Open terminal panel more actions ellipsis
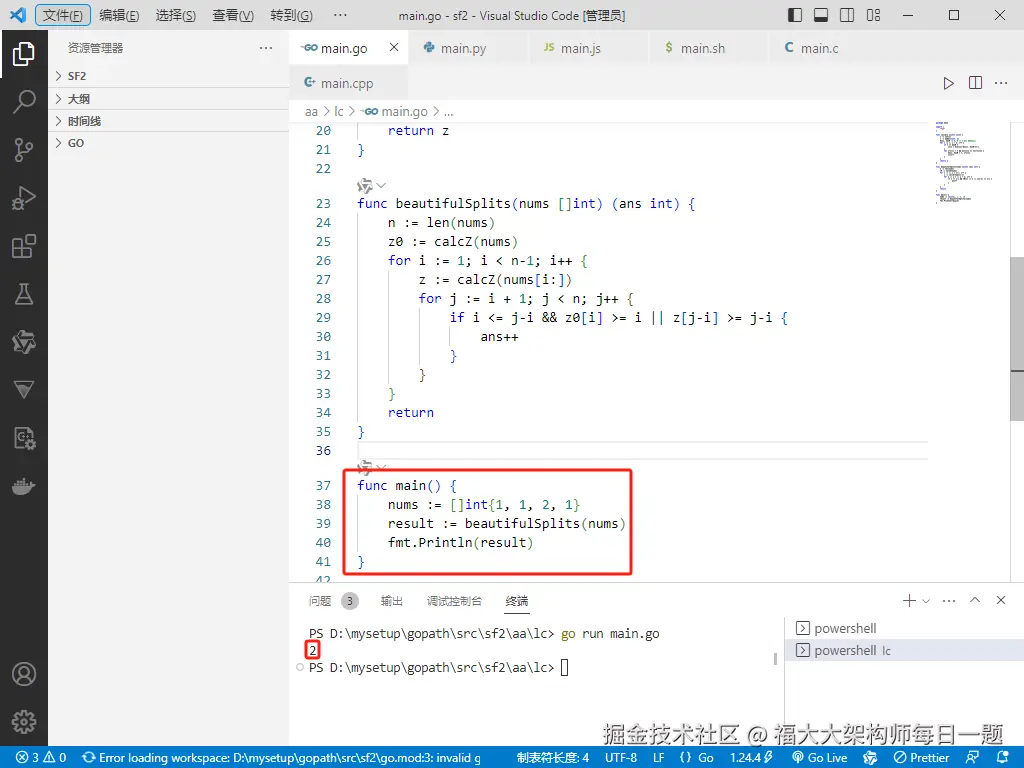Viewport: 1024px width, 768px height. pos(949,600)
